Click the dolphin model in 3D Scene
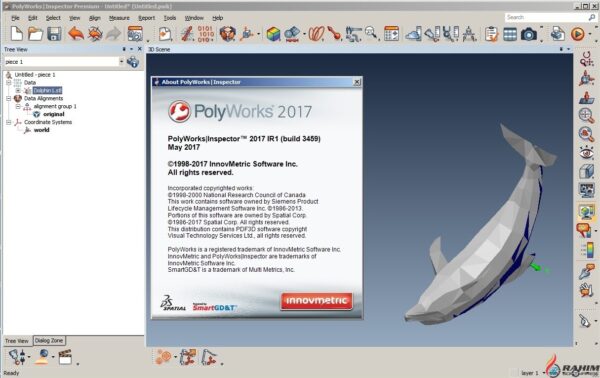Image resolution: width=600 pixels, height=378 pixels. click(x=482, y=245)
